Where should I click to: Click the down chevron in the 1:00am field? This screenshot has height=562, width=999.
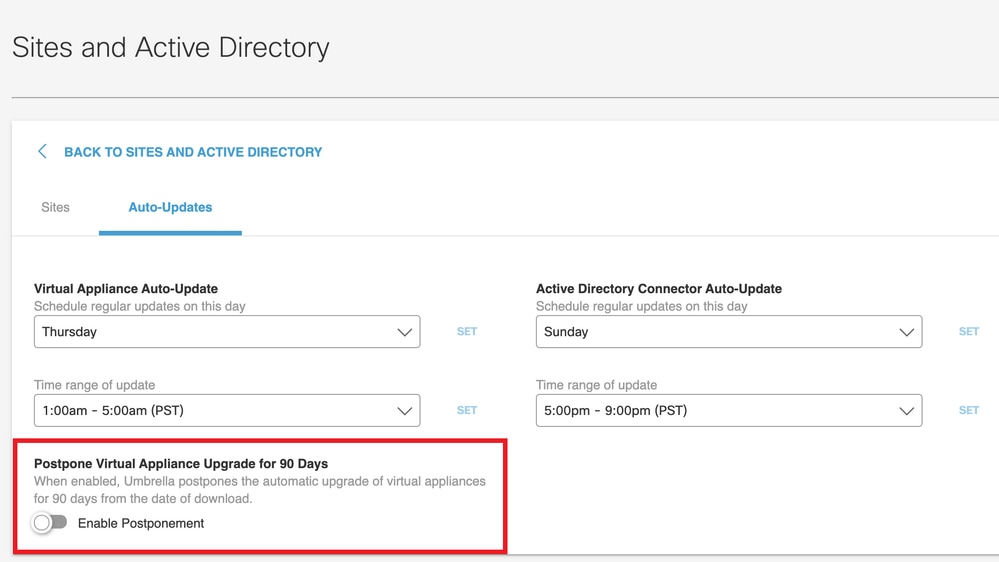[404, 411]
